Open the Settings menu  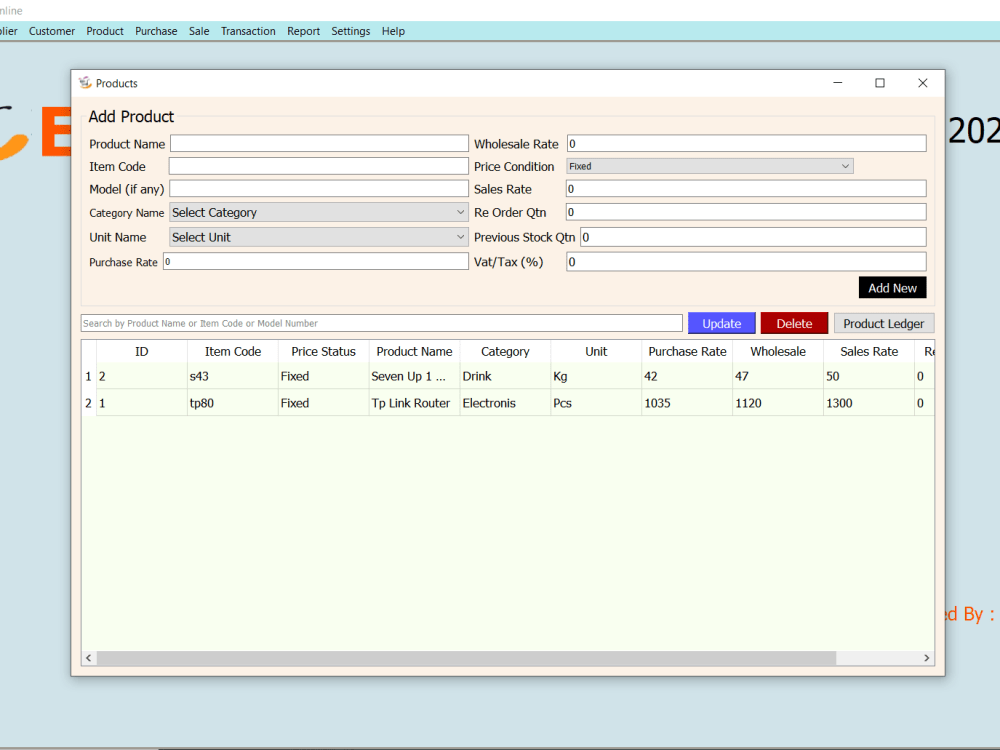tap(350, 31)
